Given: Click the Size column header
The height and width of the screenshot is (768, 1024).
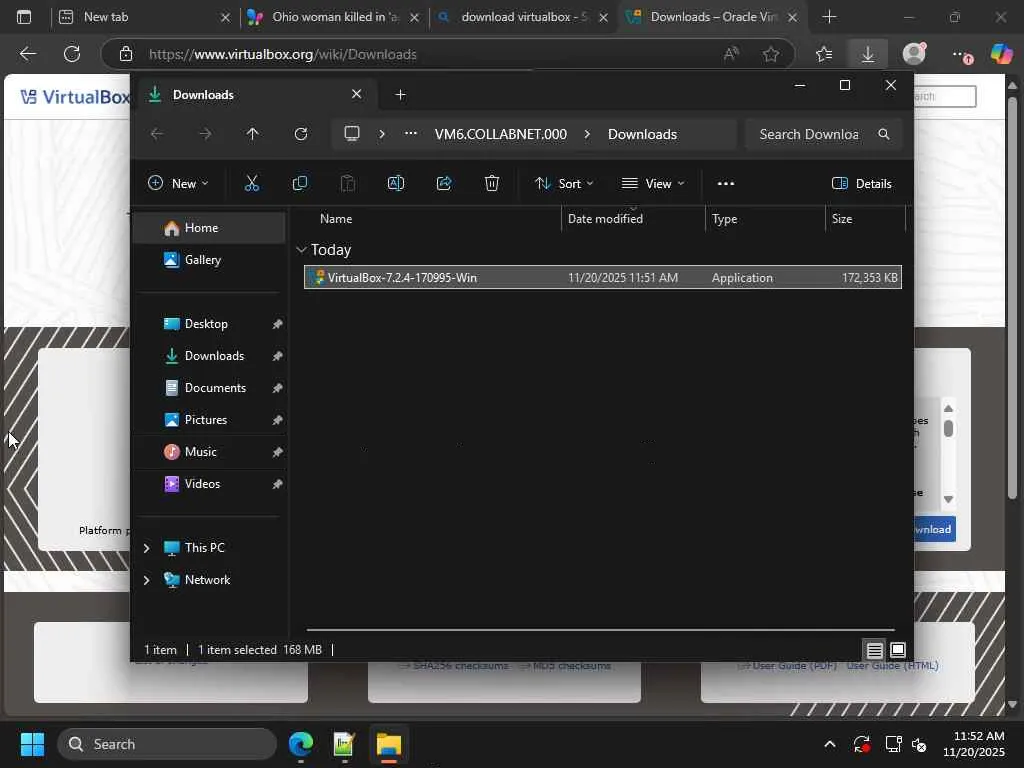Looking at the screenshot, I should pyautogui.click(x=866, y=219).
